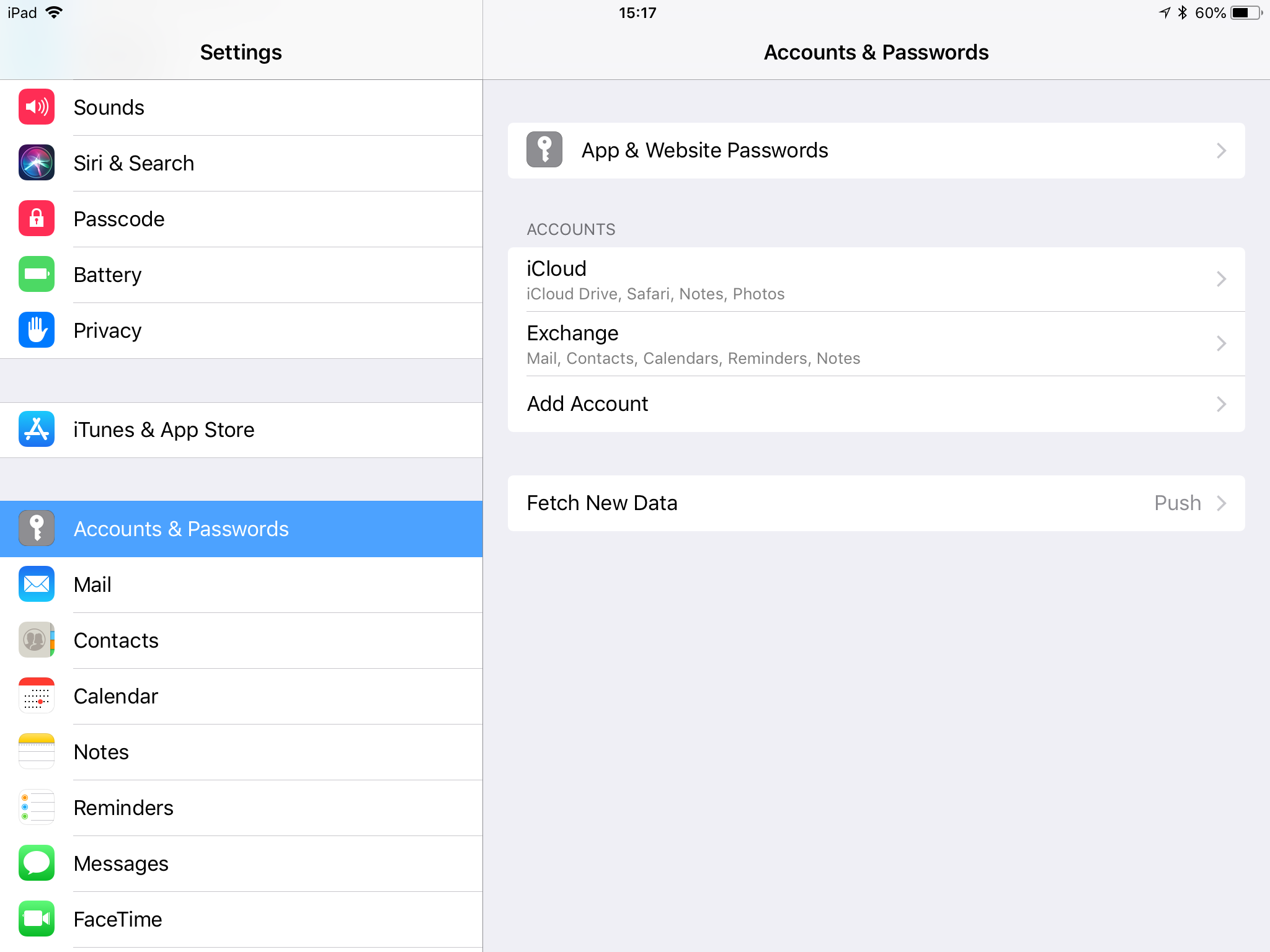
Task: Select Contacts in the settings list
Action: tap(241, 641)
